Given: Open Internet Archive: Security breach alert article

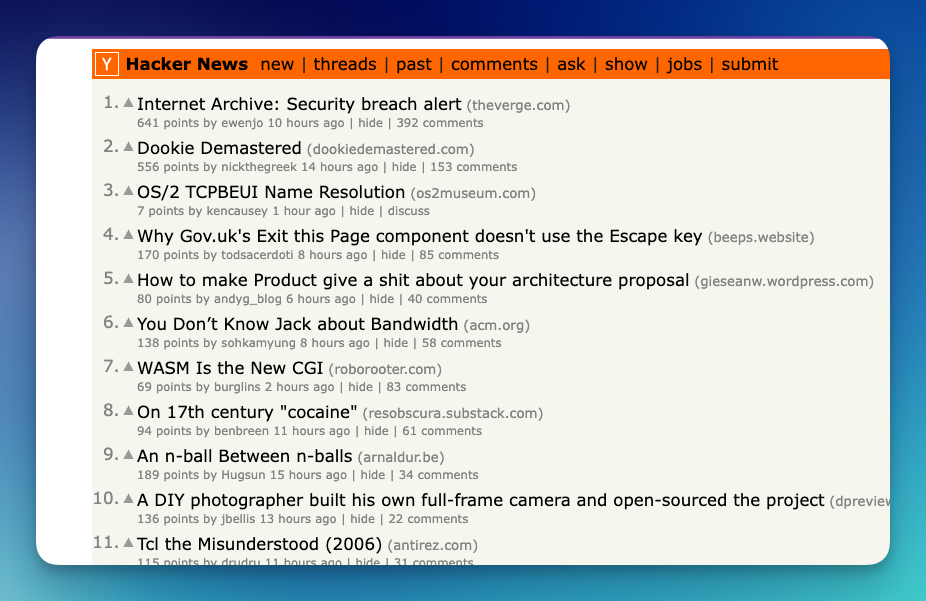Looking at the screenshot, I should coord(299,104).
